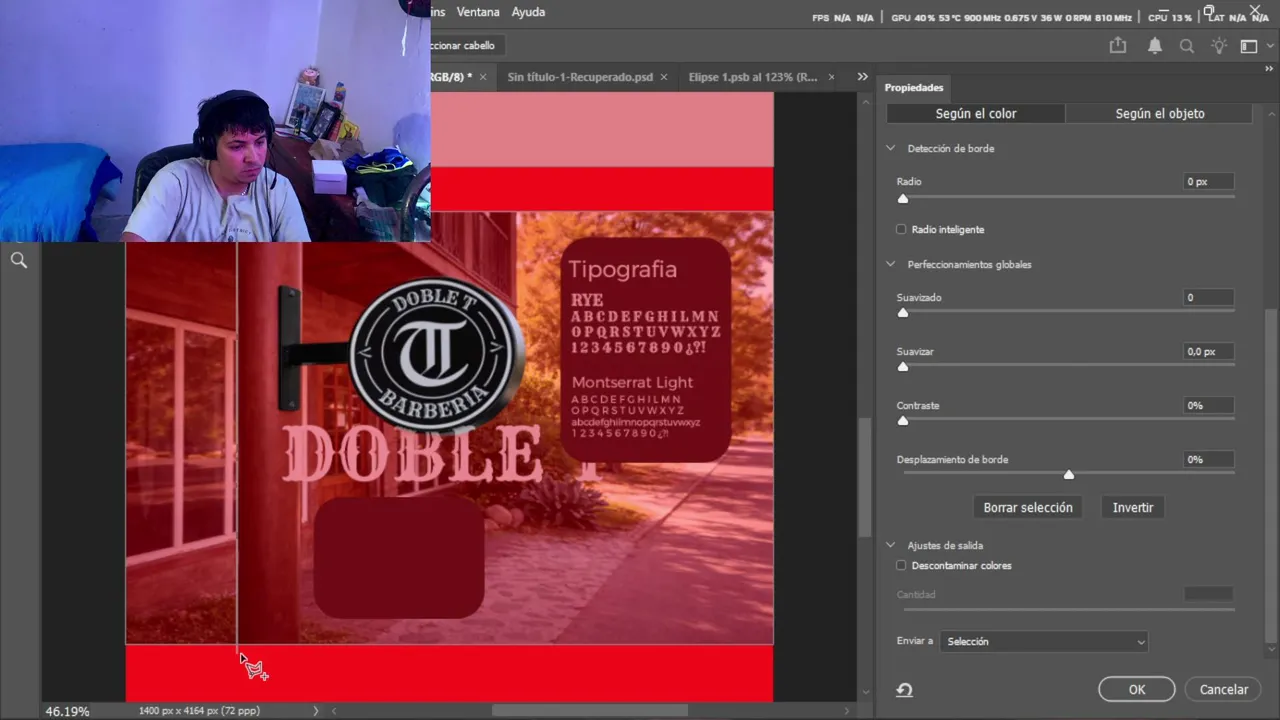Click the search magnifier in options bar
1280x720 pixels.
tap(1187, 46)
